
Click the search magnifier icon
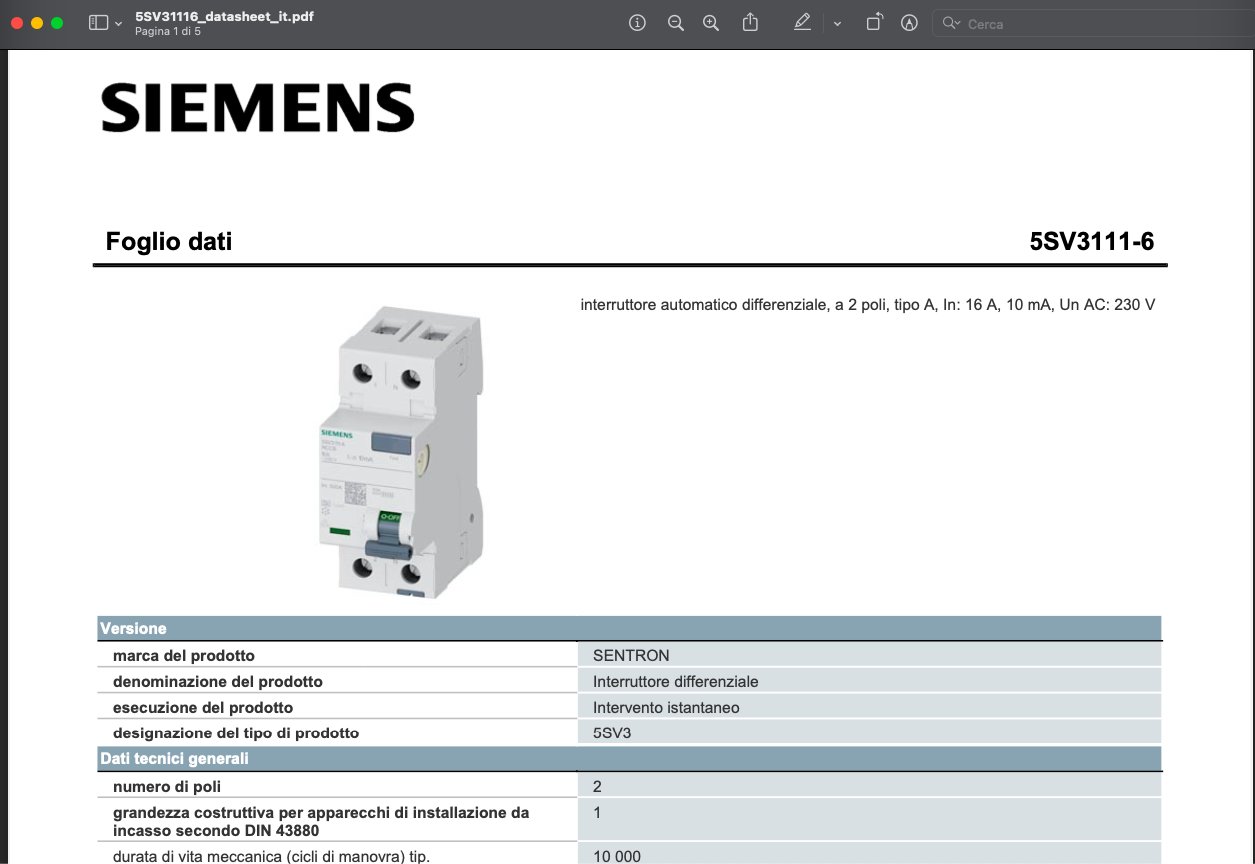point(950,23)
